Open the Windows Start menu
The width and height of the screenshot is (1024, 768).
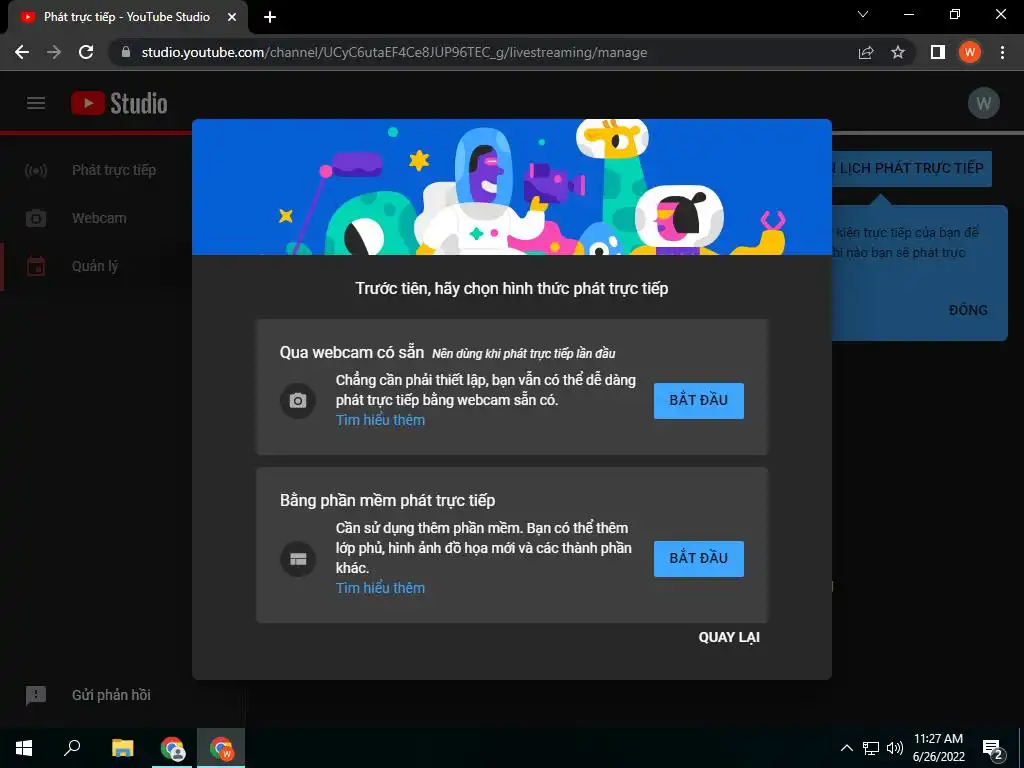[24, 748]
